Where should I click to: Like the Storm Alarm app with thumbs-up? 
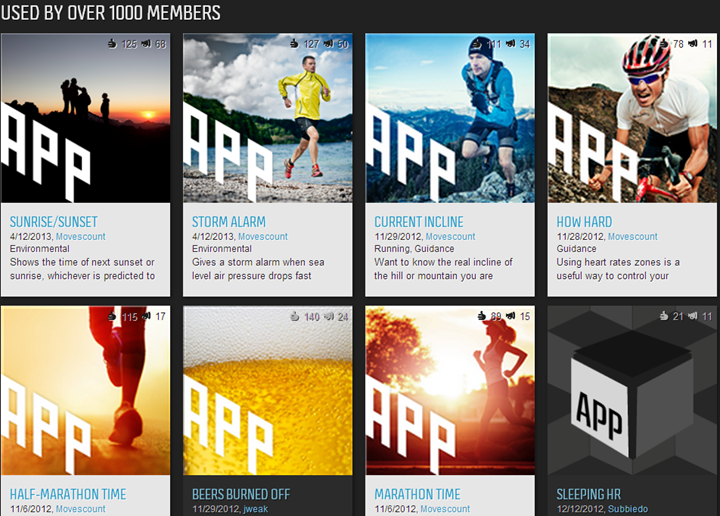tap(294, 44)
